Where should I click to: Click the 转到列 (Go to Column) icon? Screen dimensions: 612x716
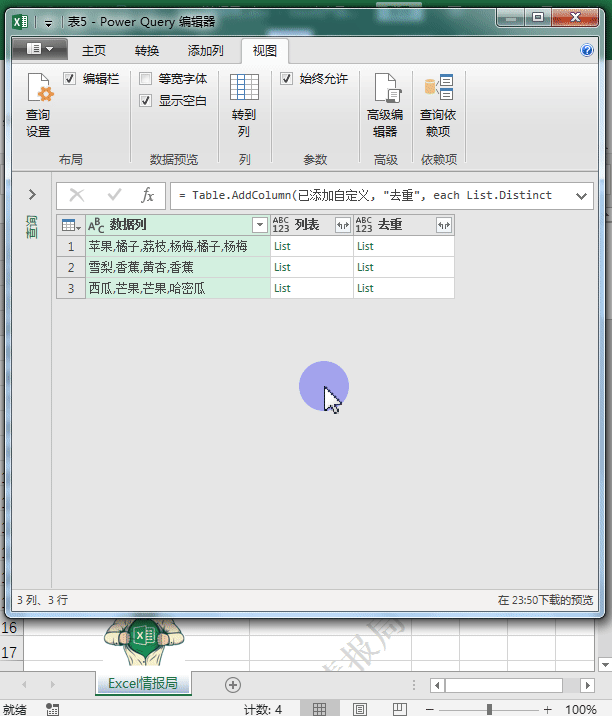(x=244, y=105)
